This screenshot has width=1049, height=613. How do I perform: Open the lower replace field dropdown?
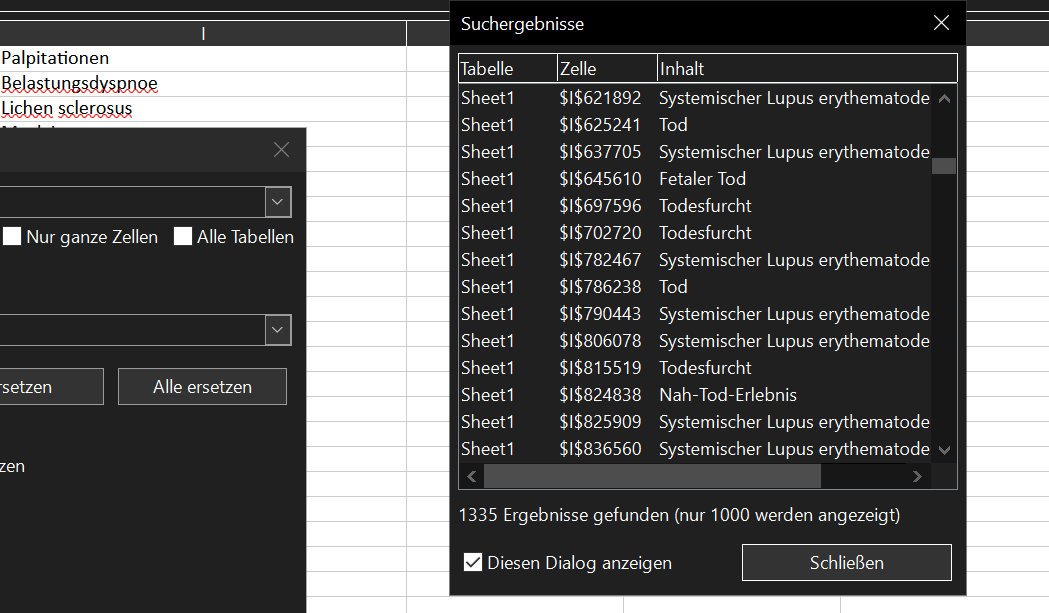tap(277, 330)
